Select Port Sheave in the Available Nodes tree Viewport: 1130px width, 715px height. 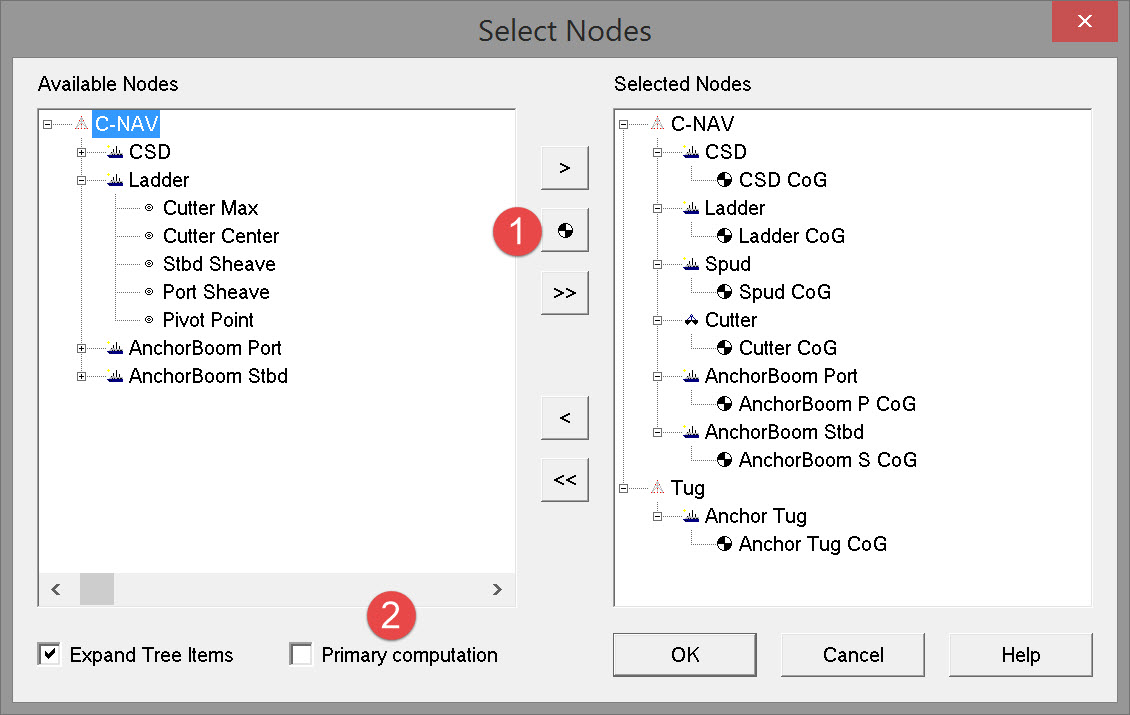point(216,292)
